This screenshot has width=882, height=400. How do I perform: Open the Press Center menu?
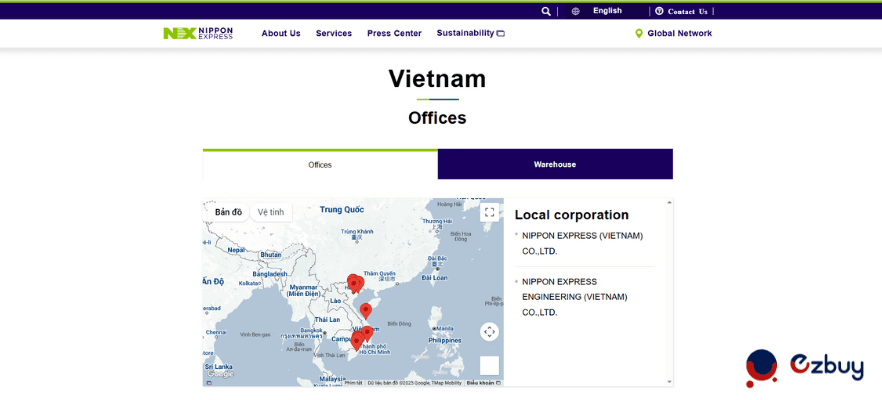click(394, 33)
